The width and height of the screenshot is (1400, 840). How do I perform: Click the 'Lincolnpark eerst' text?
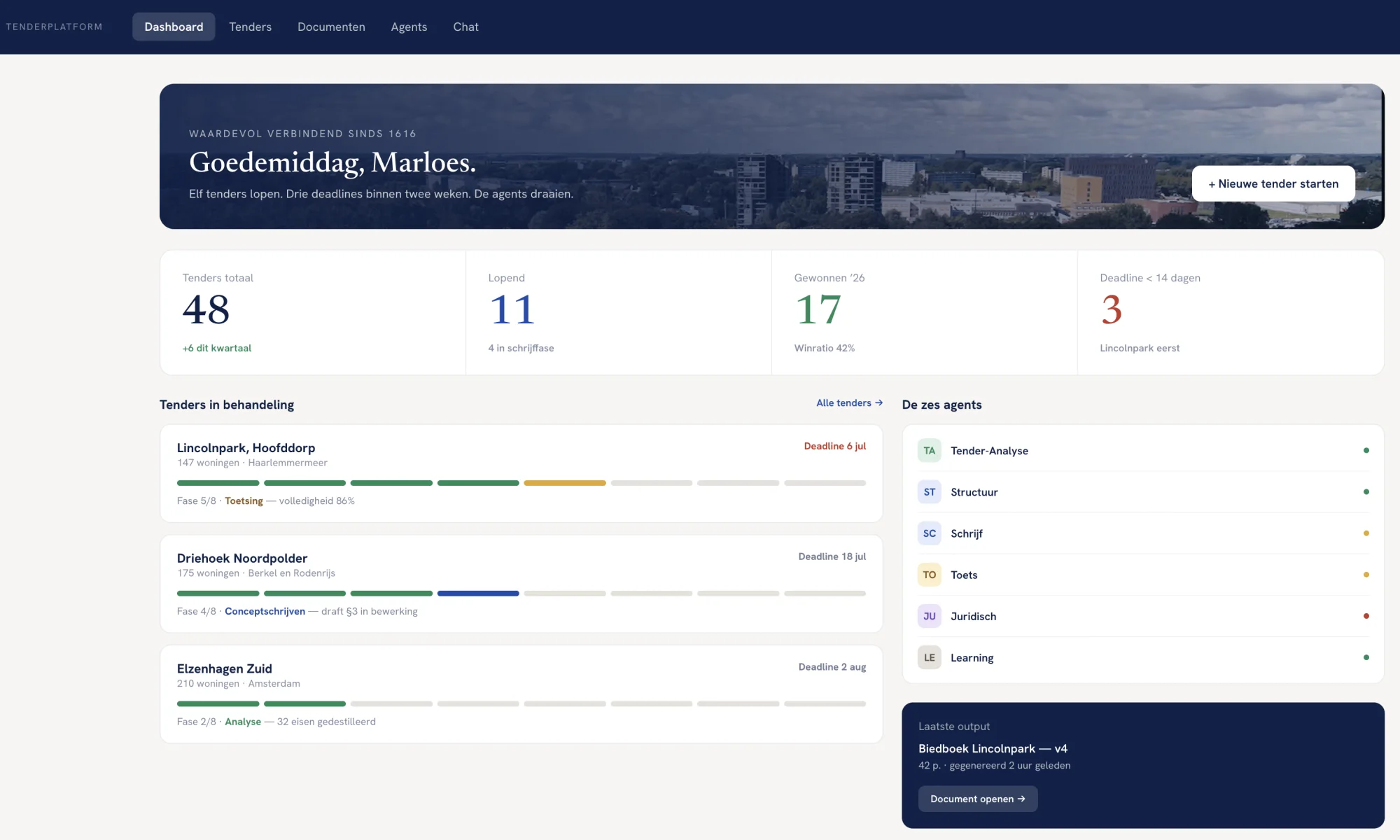click(x=1140, y=348)
